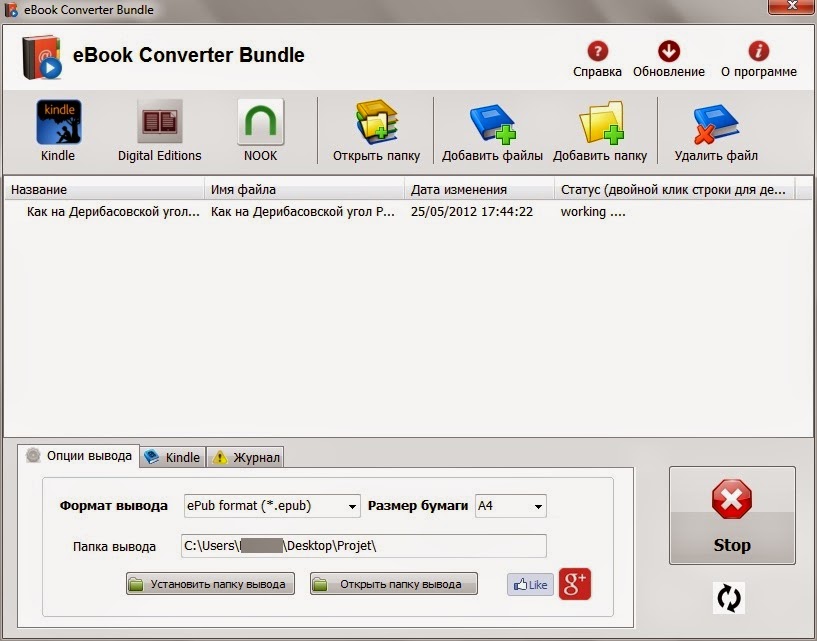
Task: Click the Google Plus icon
Action: click(575, 584)
